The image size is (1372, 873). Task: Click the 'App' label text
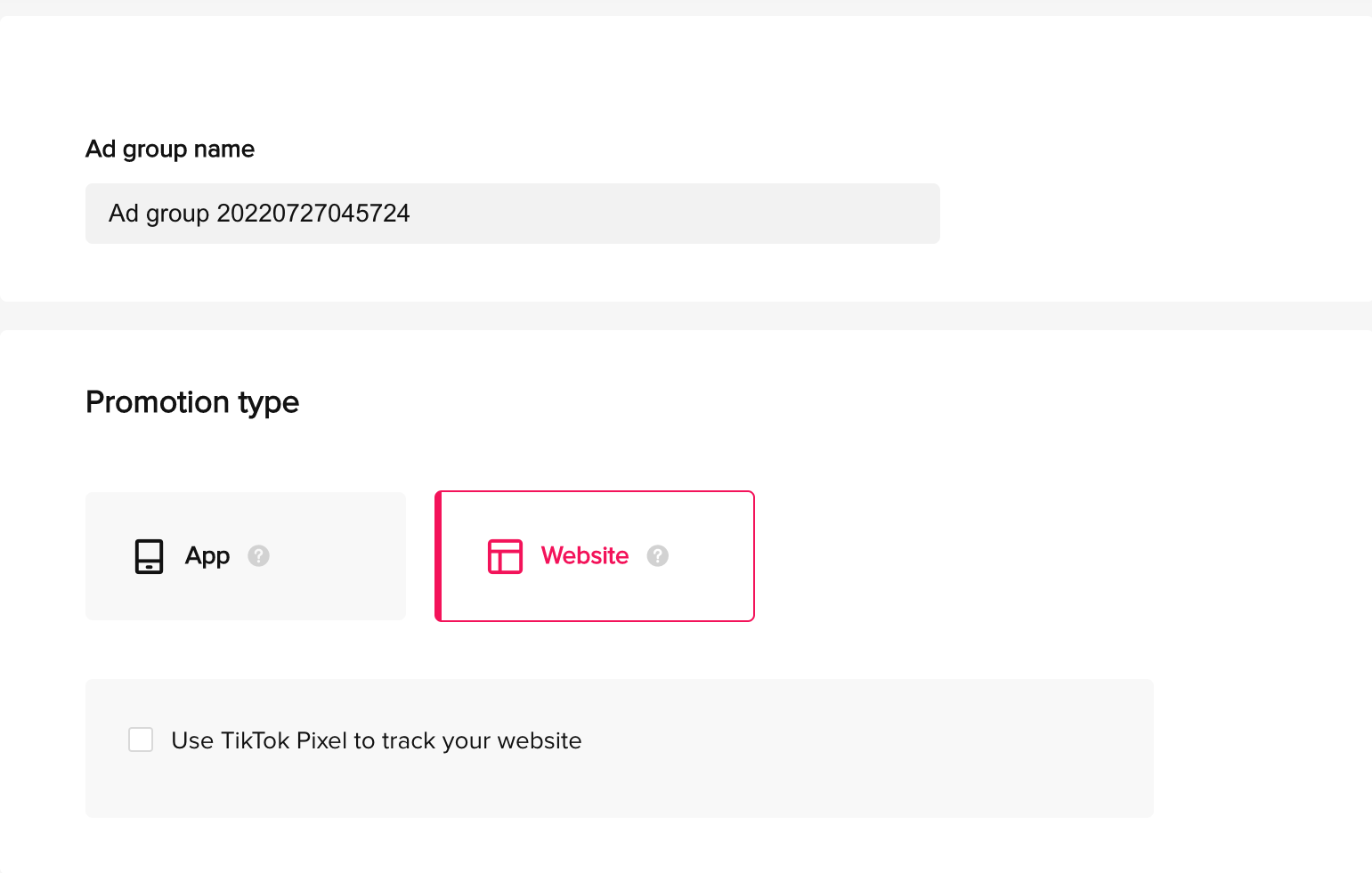[207, 556]
